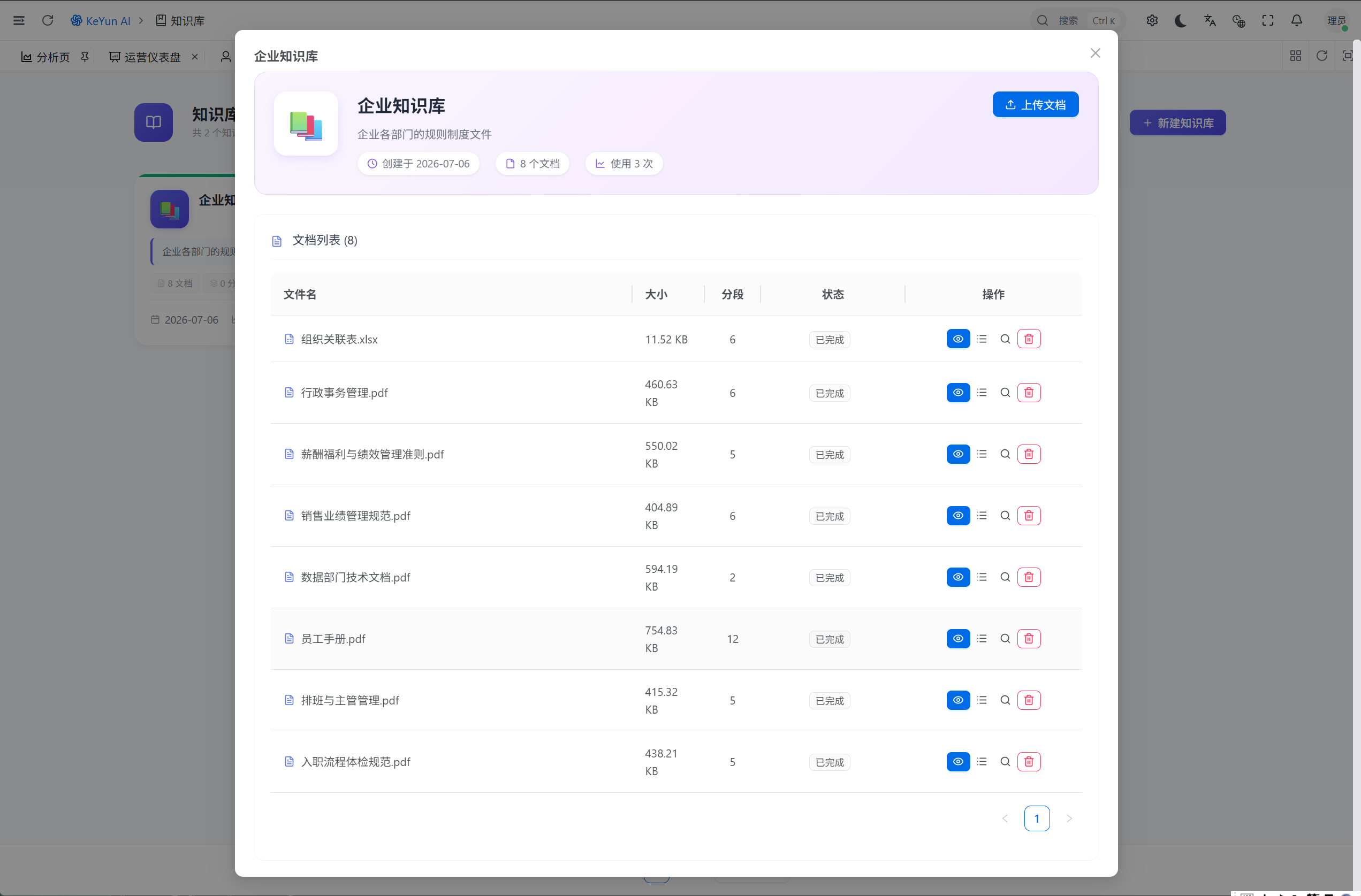Switch to the 分析页 tab
This screenshot has width=1361, height=896.
point(45,57)
